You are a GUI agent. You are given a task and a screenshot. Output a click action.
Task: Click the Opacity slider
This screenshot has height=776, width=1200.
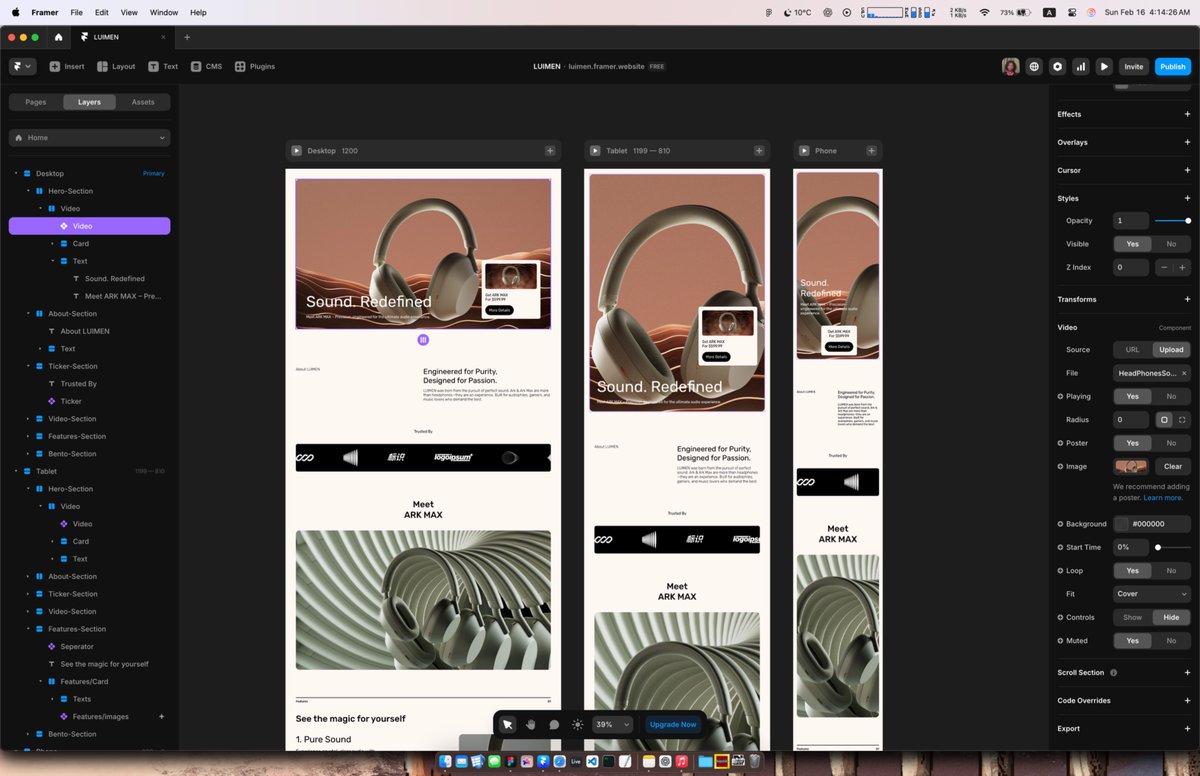(x=1172, y=220)
